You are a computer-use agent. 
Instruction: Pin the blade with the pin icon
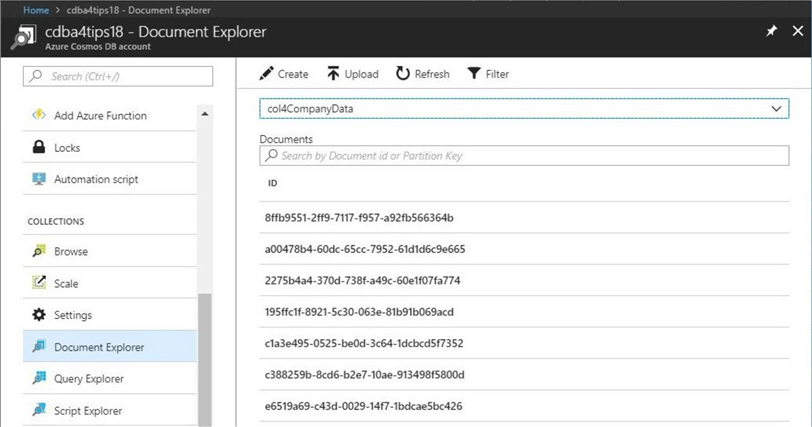(772, 31)
